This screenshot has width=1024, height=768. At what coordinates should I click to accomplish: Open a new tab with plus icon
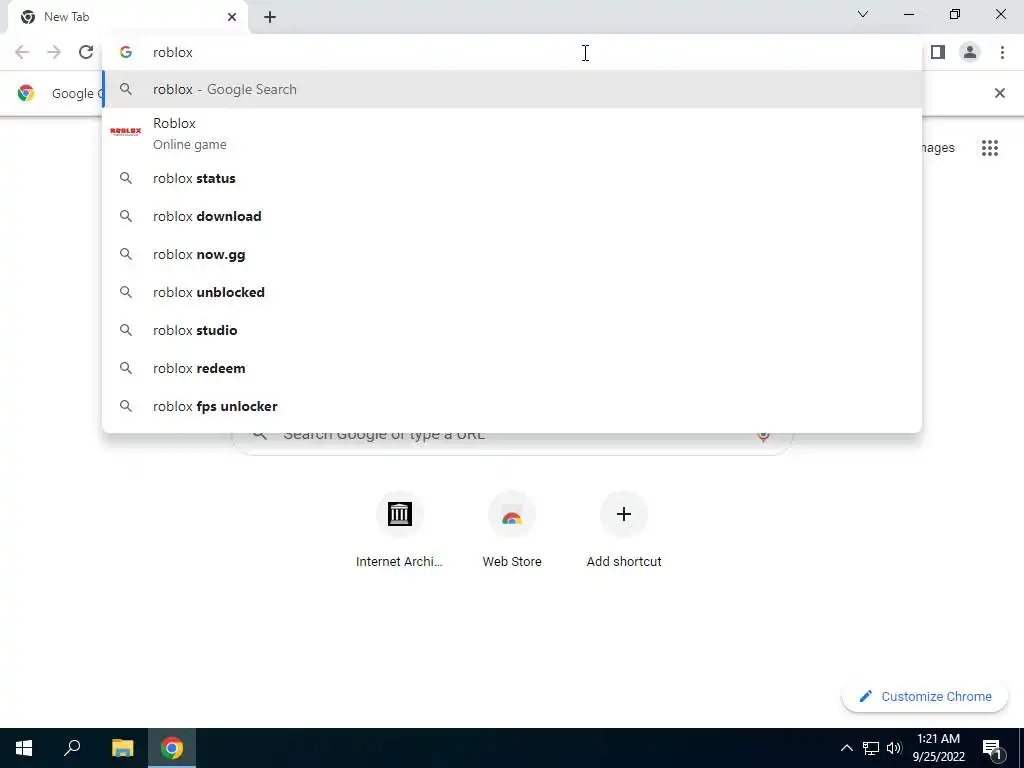270,17
